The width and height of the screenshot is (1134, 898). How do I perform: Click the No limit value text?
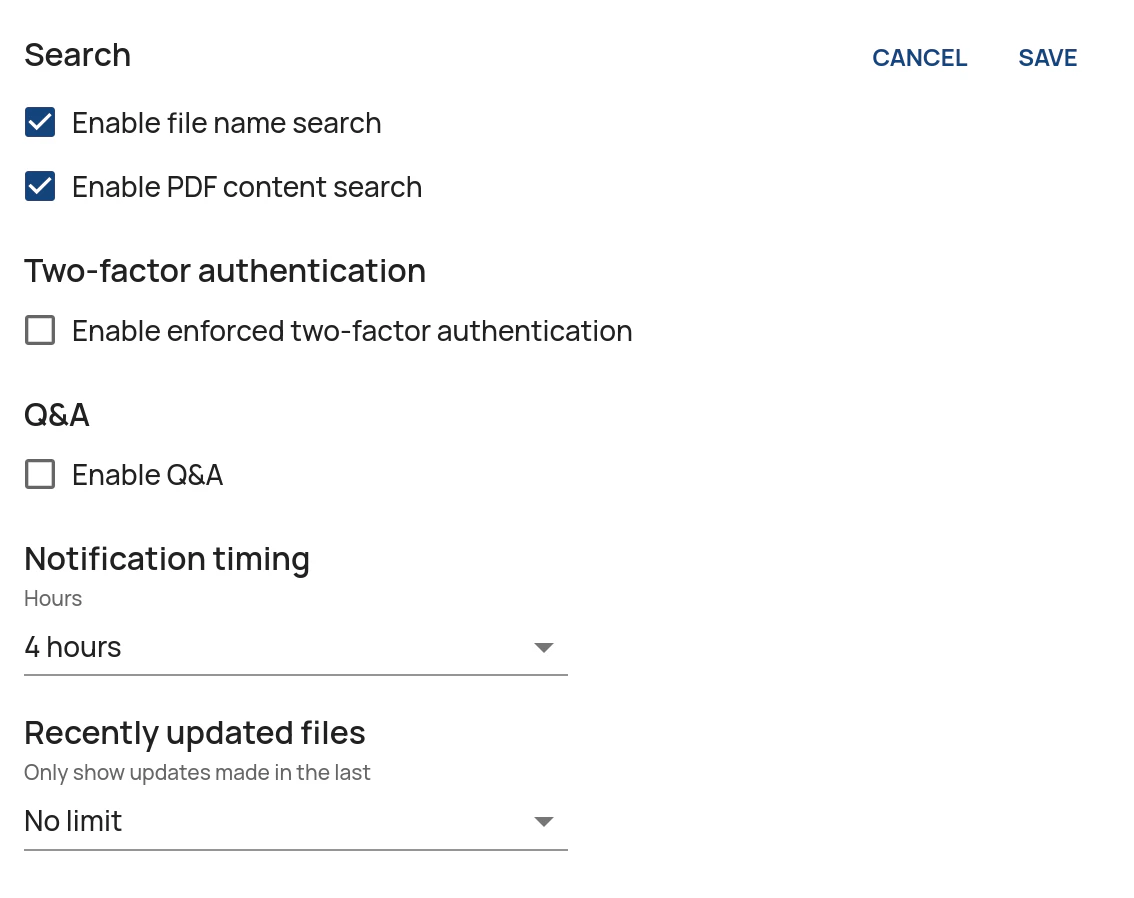pyautogui.click(x=73, y=821)
